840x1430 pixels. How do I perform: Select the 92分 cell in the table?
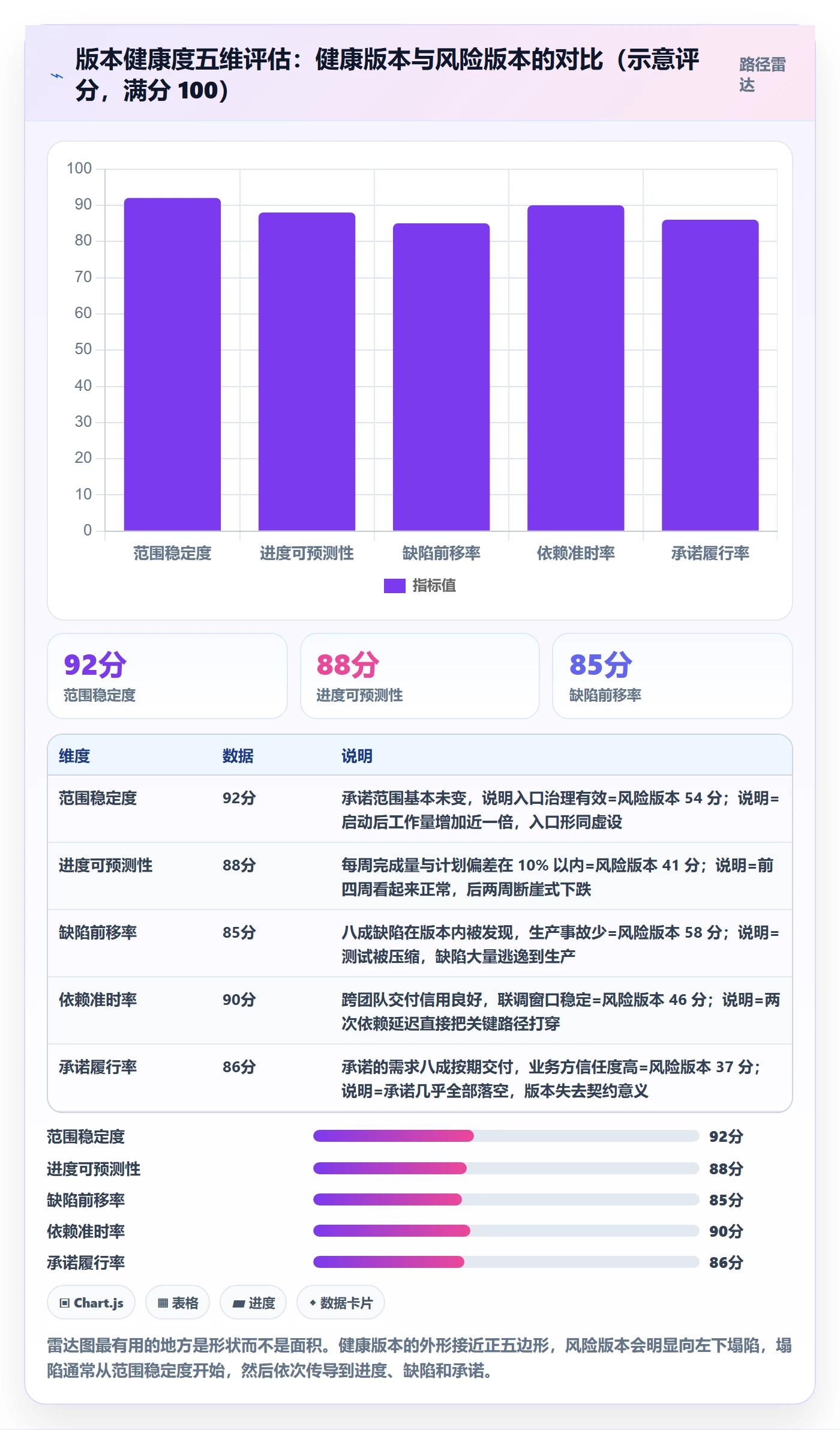coord(239,798)
